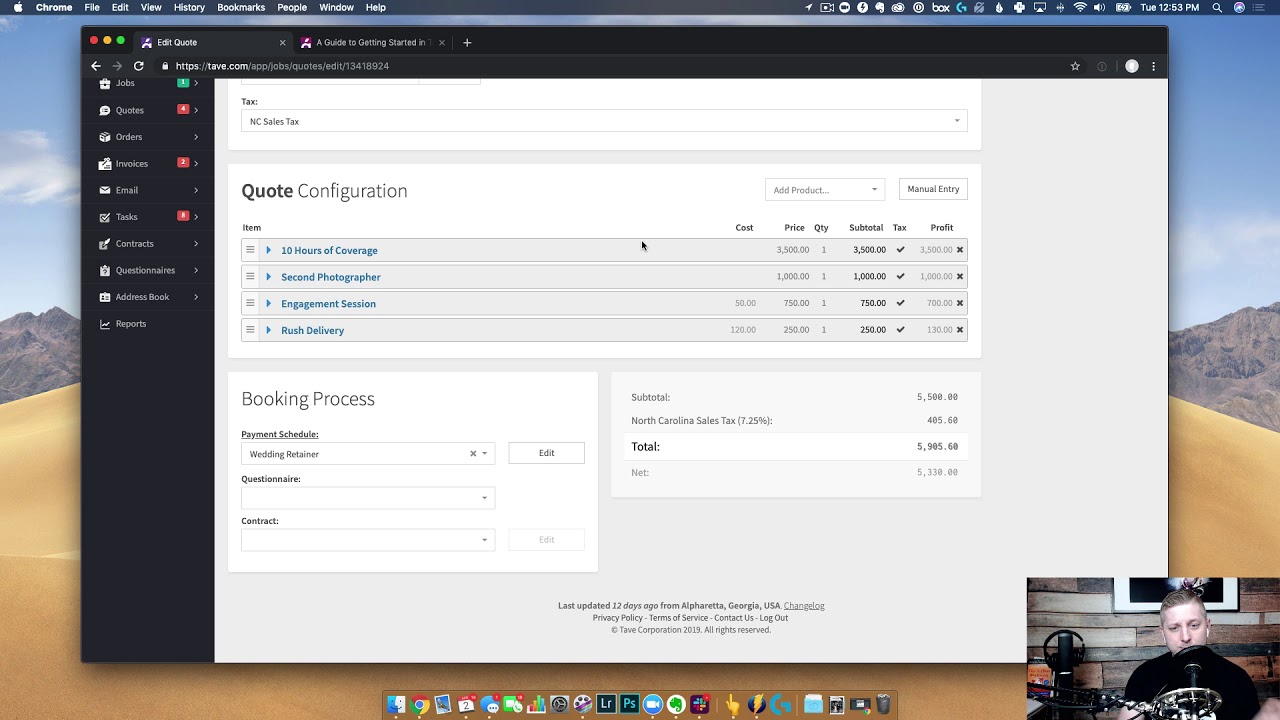Click the Questionnaires icon in sidebar
Viewport: 1280px width, 720px height.
click(105, 270)
